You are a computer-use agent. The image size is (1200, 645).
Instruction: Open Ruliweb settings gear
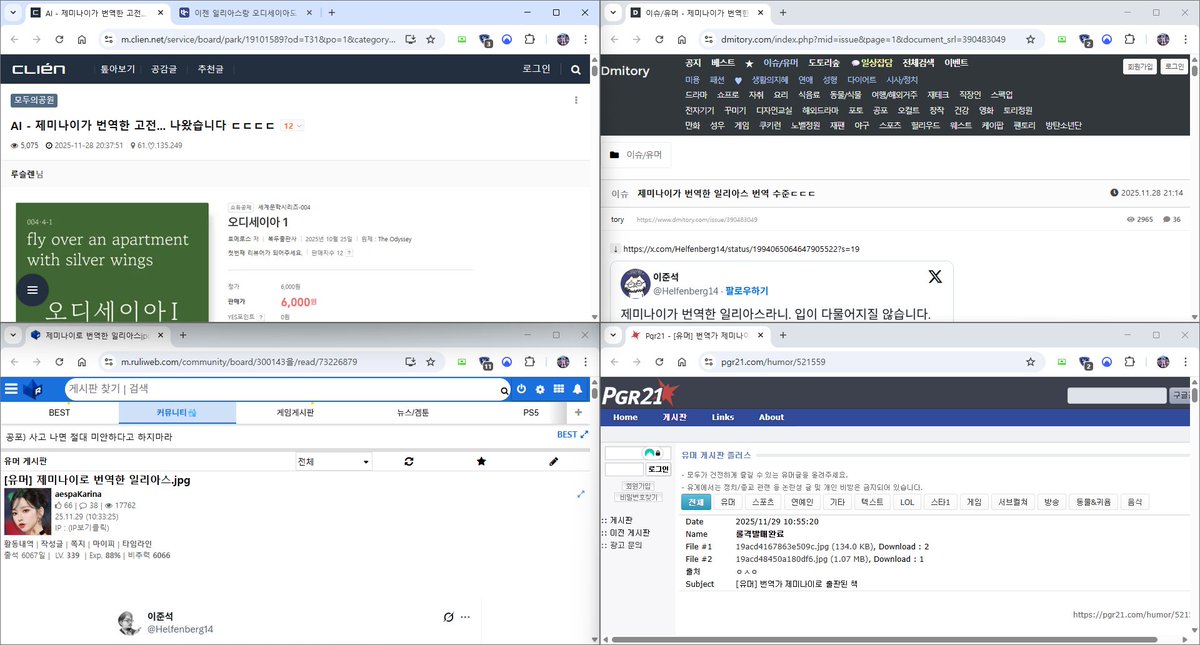point(540,389)
